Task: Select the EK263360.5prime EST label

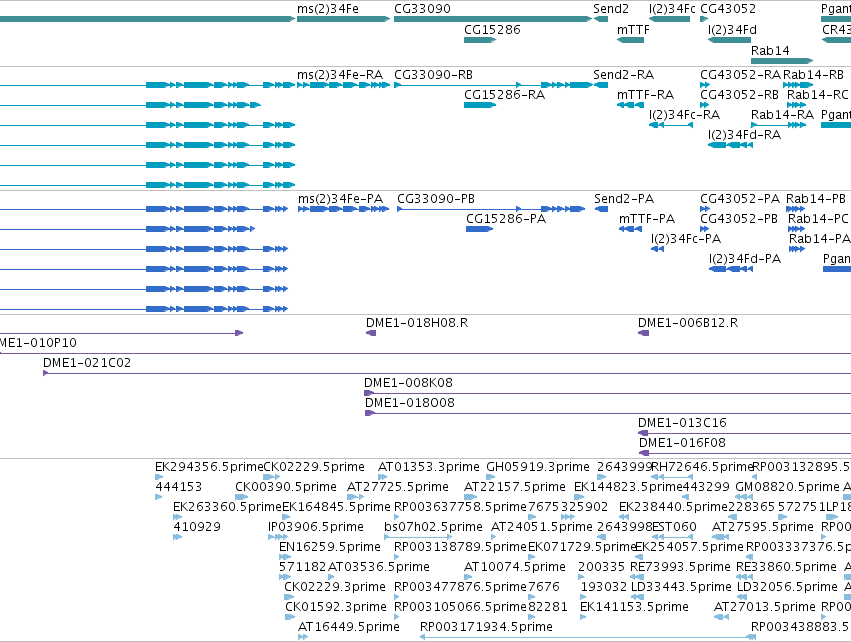Action: 227,507
